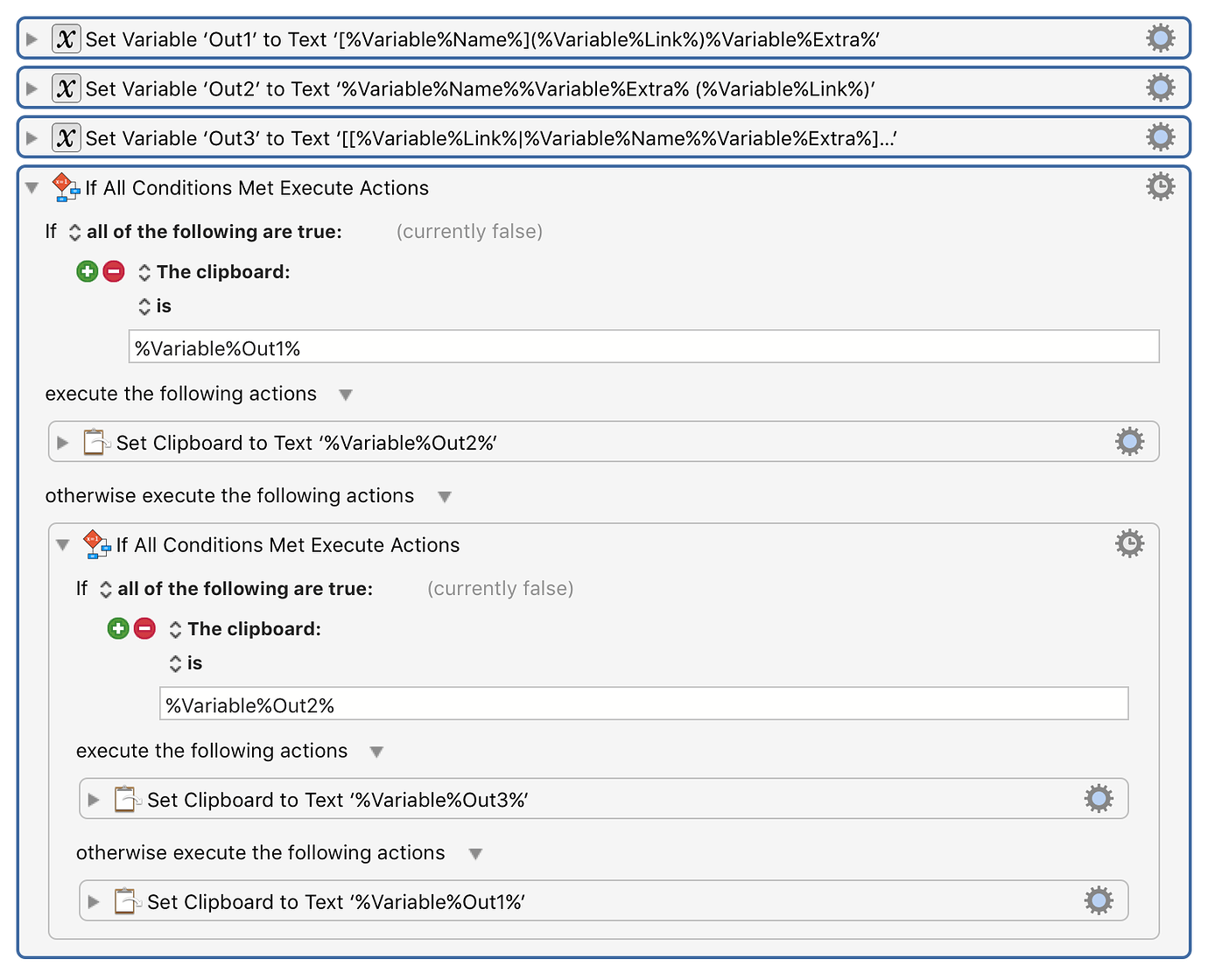Select 'Set Clipboard to Text %Variable%Out3%' title
The image size is (1208, 980).
point(338,800)
